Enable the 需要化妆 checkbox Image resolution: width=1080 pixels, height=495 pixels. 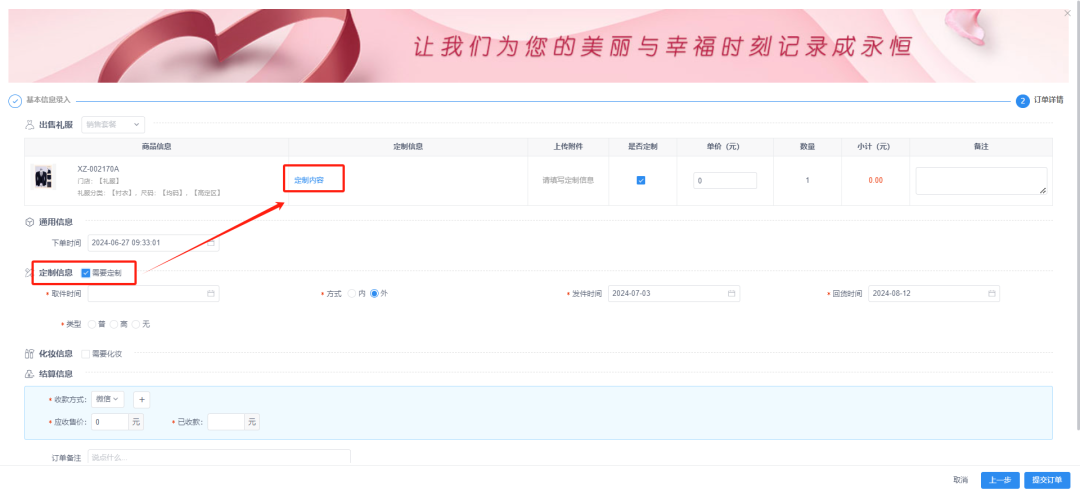86,354
